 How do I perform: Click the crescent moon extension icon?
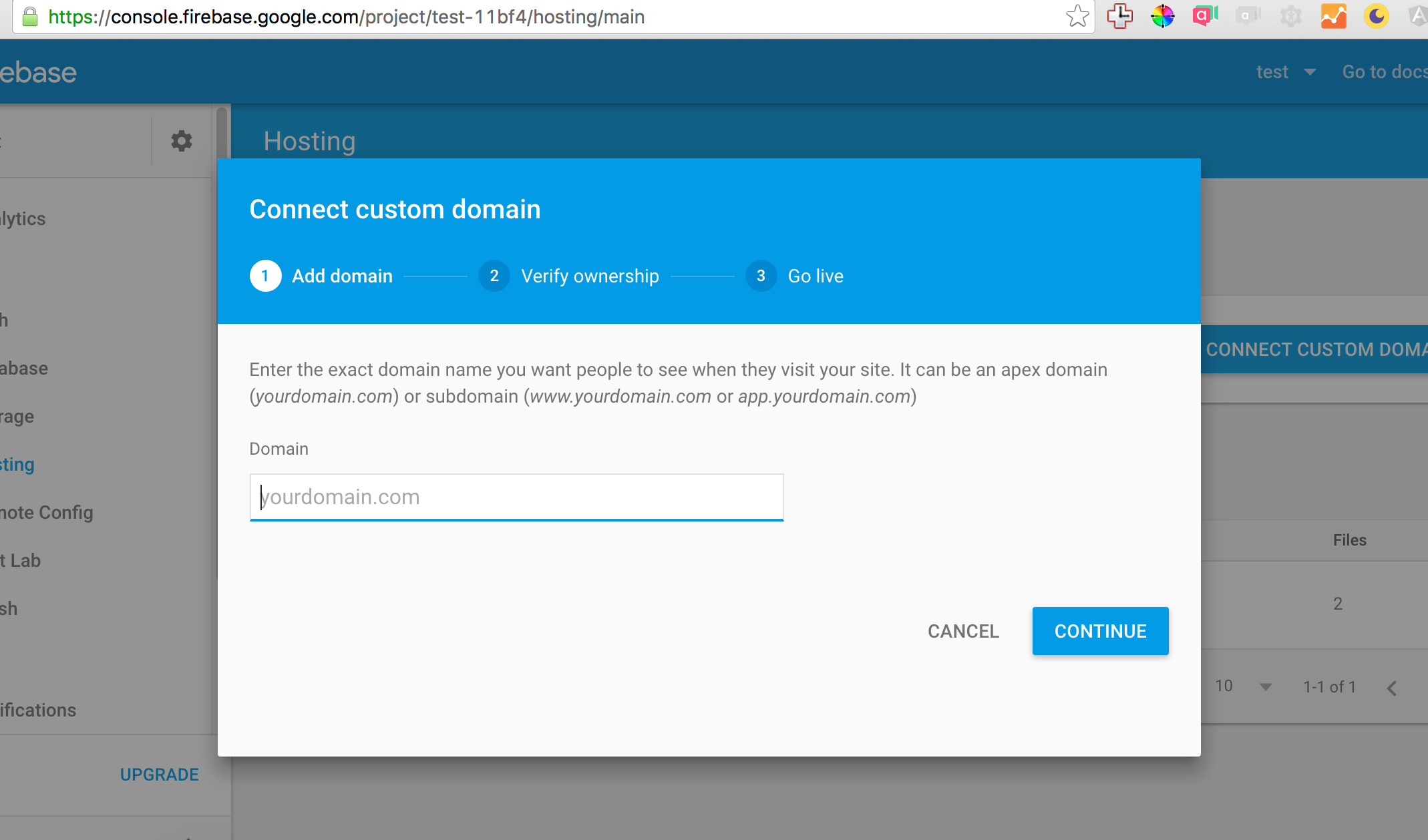1376,16
